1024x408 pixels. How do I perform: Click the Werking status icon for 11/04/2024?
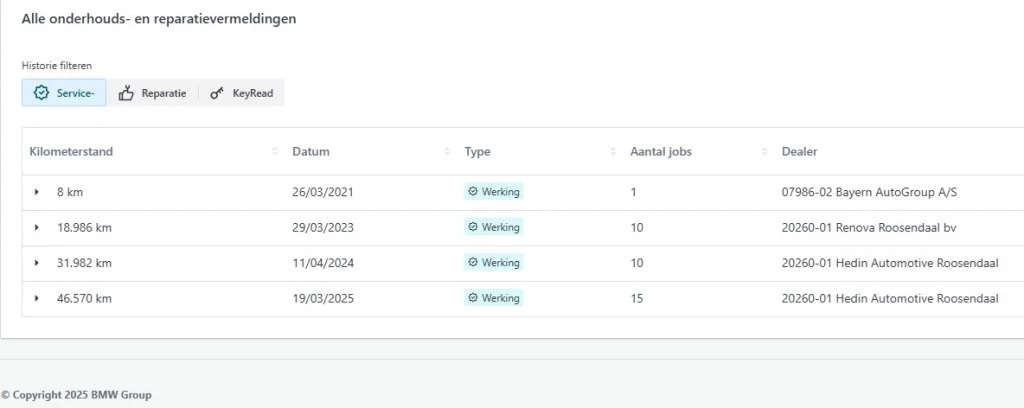click(x=473, y=263)
